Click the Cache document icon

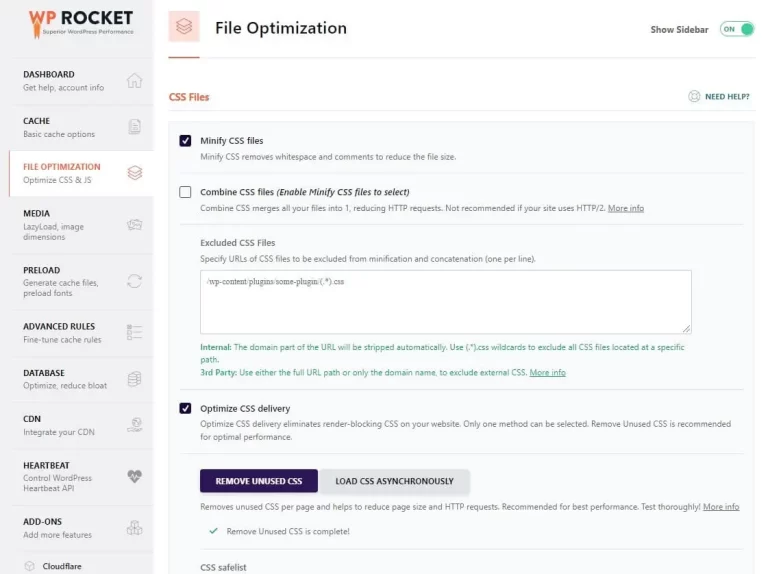click(134, 127)
